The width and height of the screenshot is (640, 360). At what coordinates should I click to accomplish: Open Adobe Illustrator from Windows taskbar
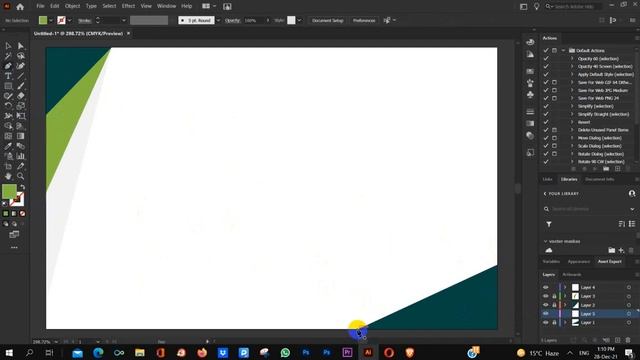point(368,352)
